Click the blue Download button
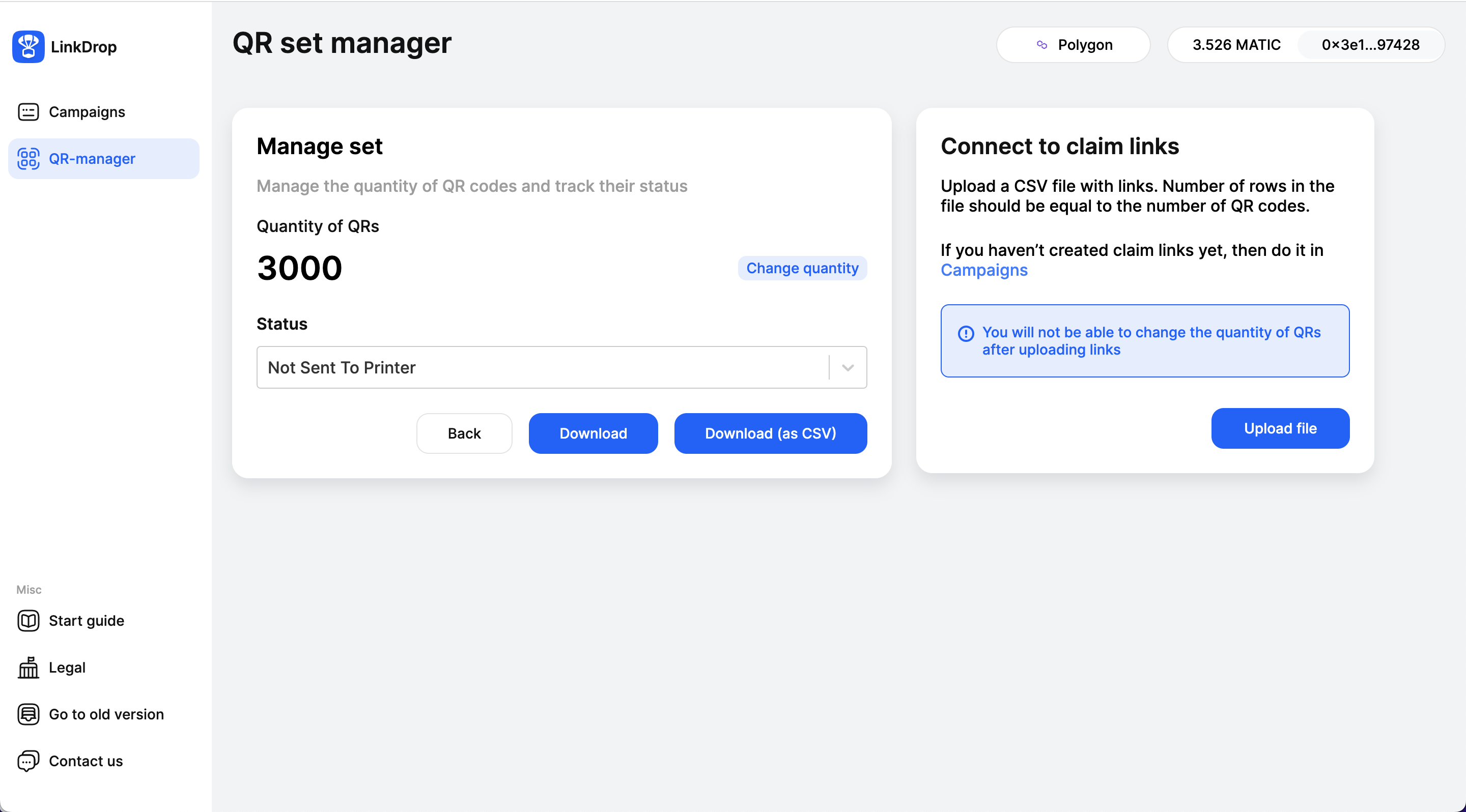1466x812 pixels. tap(593, 433)
